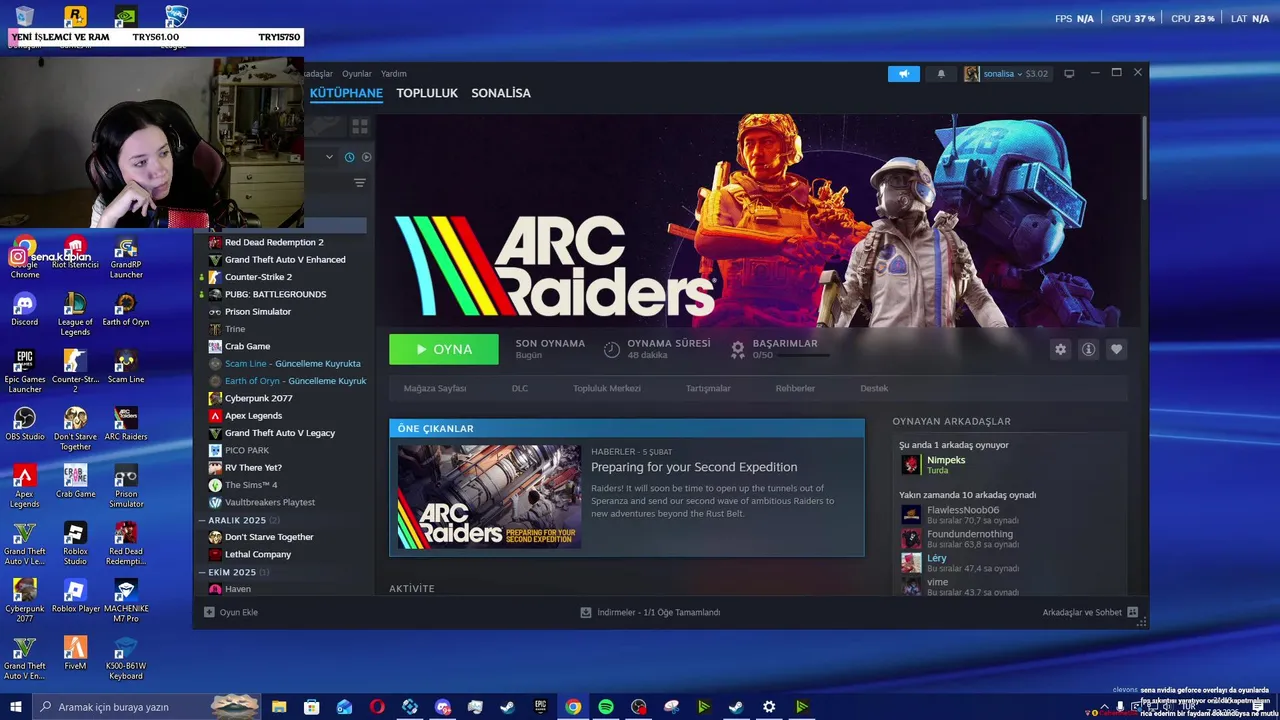This screenshot has width=1280, height=720.
Task: Open advanced filter options icon
Action: [360, 183]
